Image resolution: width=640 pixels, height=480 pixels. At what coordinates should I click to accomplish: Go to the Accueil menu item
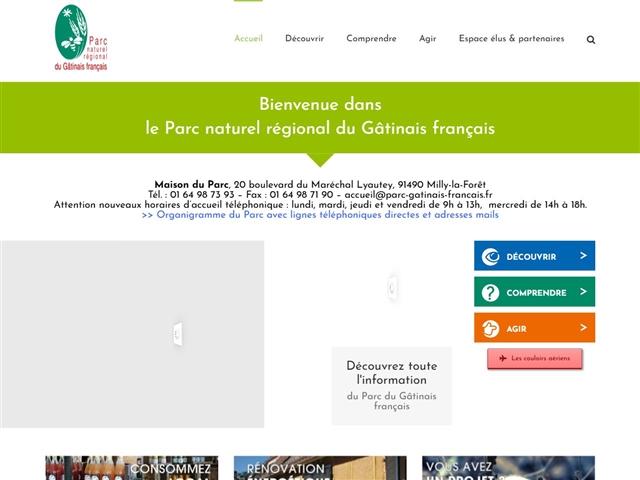[x=248, y=39]
